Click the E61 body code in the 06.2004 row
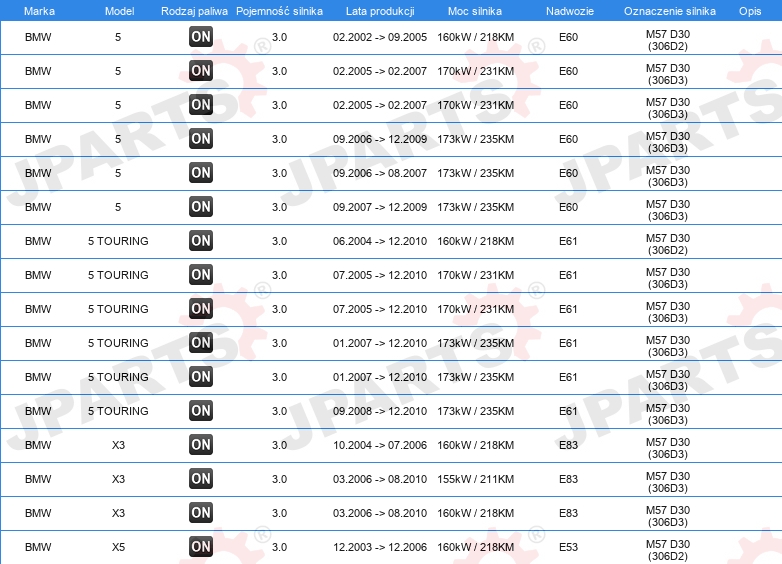This screenshot has height=564, width=782. (568, 241)
